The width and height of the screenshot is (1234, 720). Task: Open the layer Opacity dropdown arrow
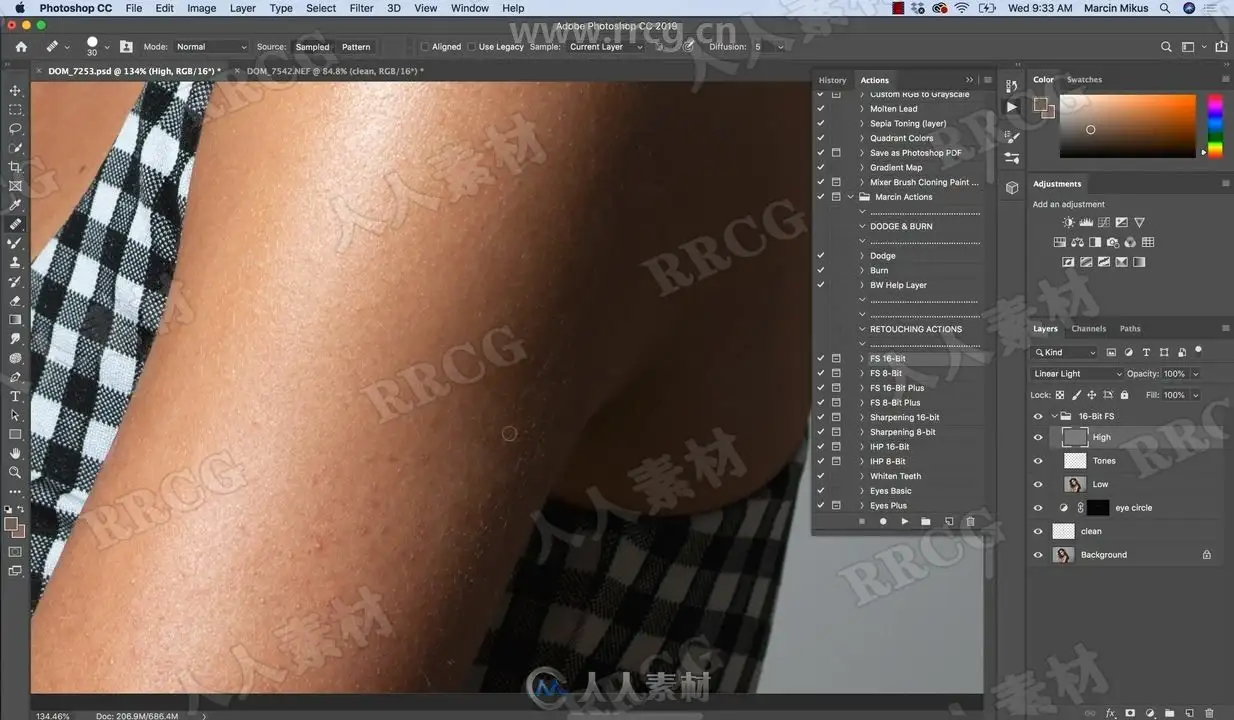[x=1195, y=374]
